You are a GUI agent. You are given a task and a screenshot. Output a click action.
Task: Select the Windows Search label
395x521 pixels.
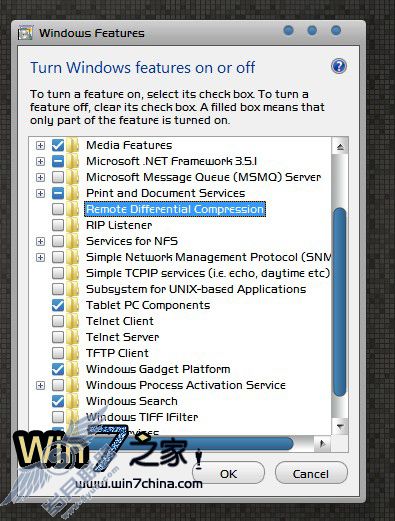[132, 401]
